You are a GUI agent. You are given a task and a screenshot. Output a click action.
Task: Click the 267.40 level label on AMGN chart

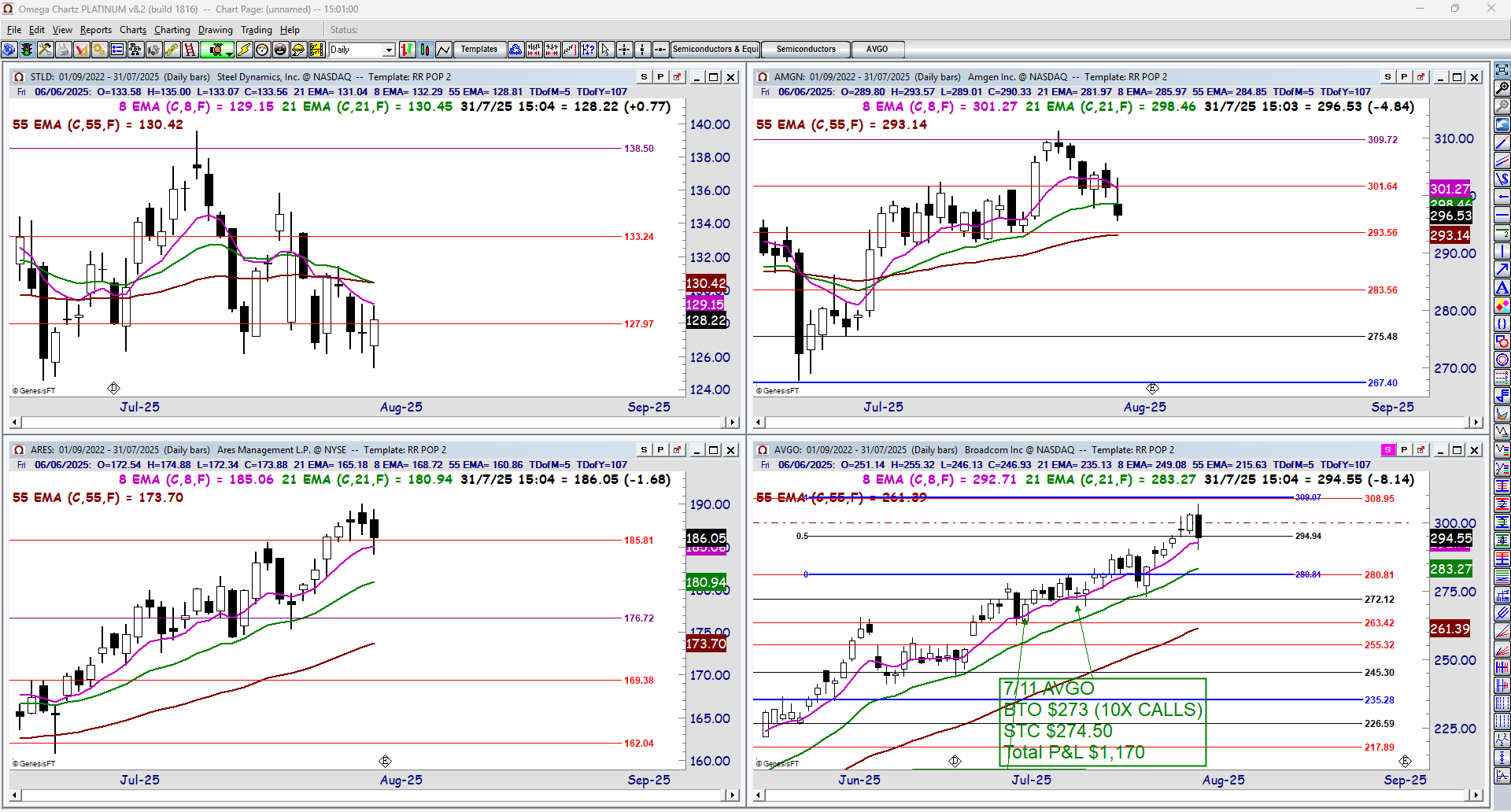pyautogui.click(x=1383, y=383)
